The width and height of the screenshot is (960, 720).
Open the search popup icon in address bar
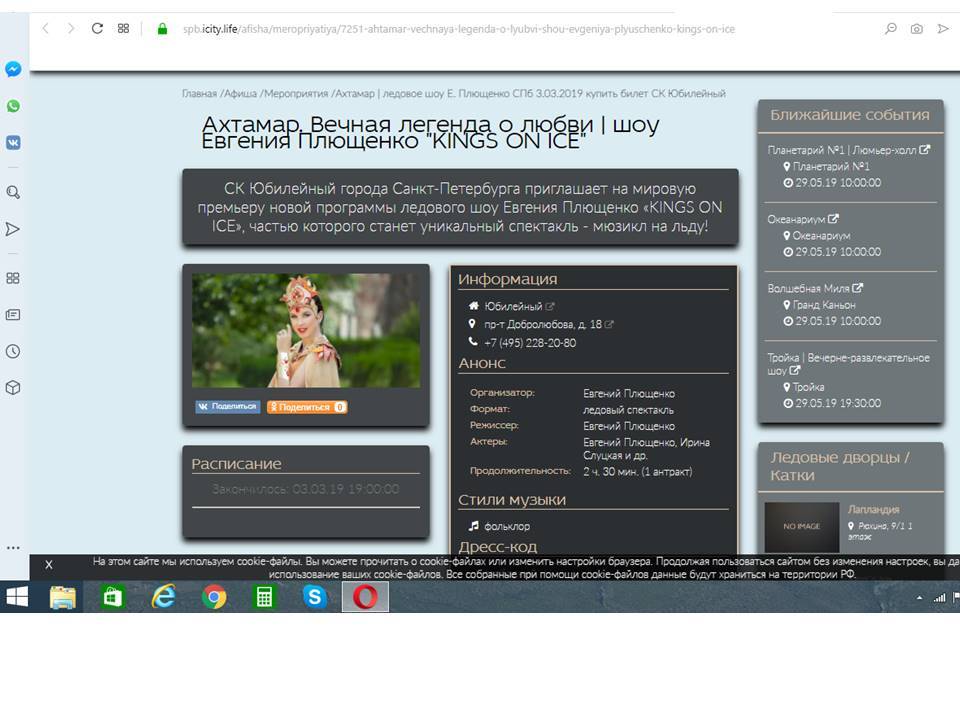coord(891,29)
